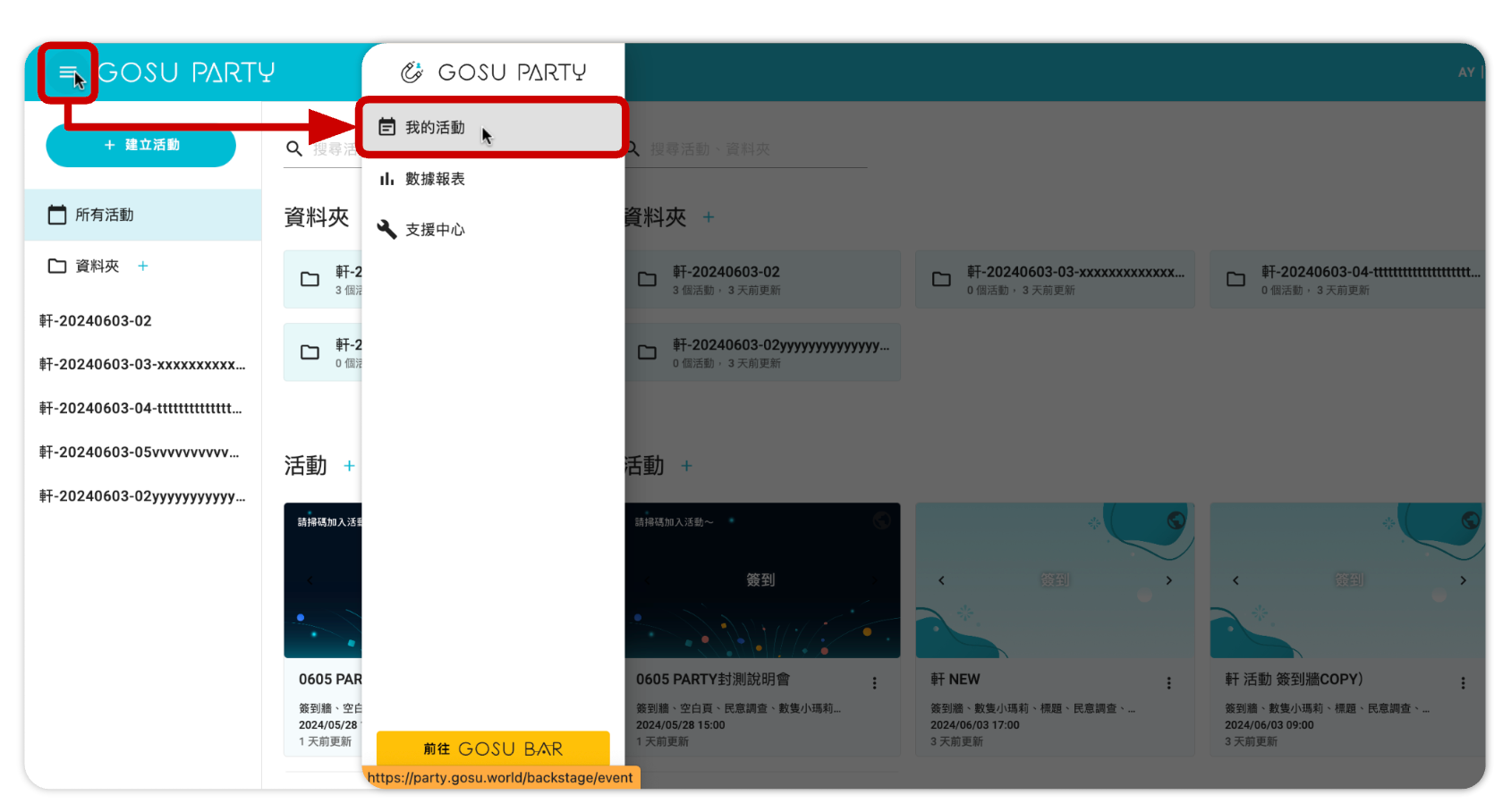Click the 建立活動 button
This screenshot has height=812, width=1503.
pyautogui.click(x=141, y=145)
